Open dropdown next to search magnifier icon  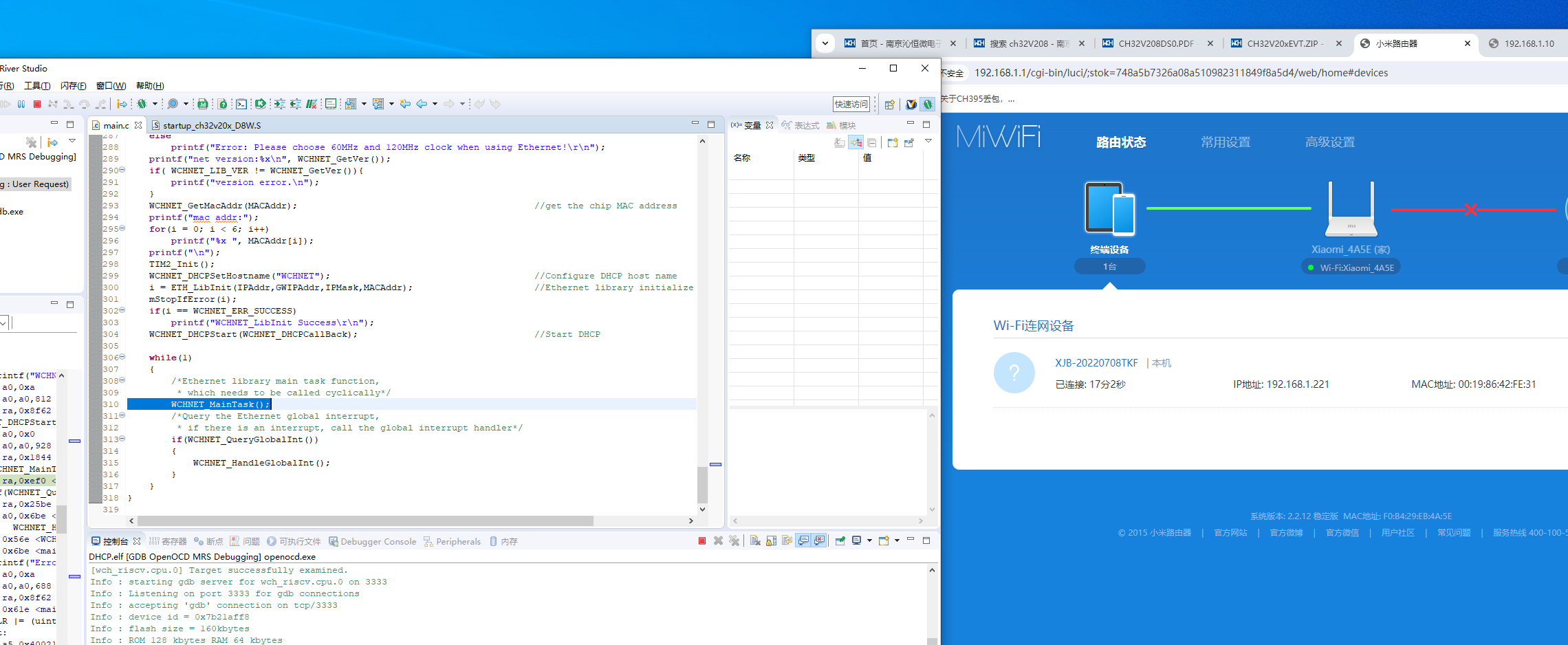click(186, 104)
